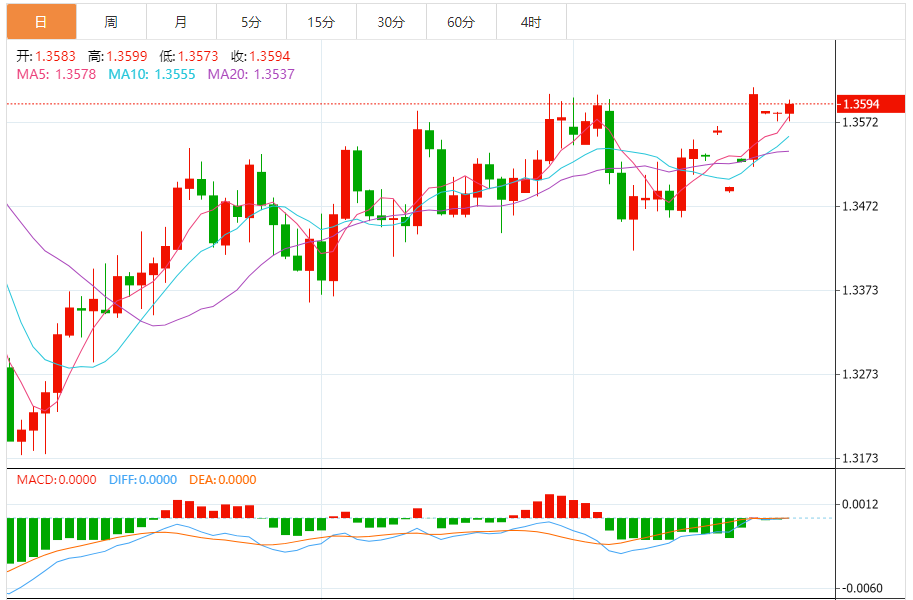Screen dimensions: 913x600
Task: Open the 15分 timeframe tab
Action: point(321,22)
